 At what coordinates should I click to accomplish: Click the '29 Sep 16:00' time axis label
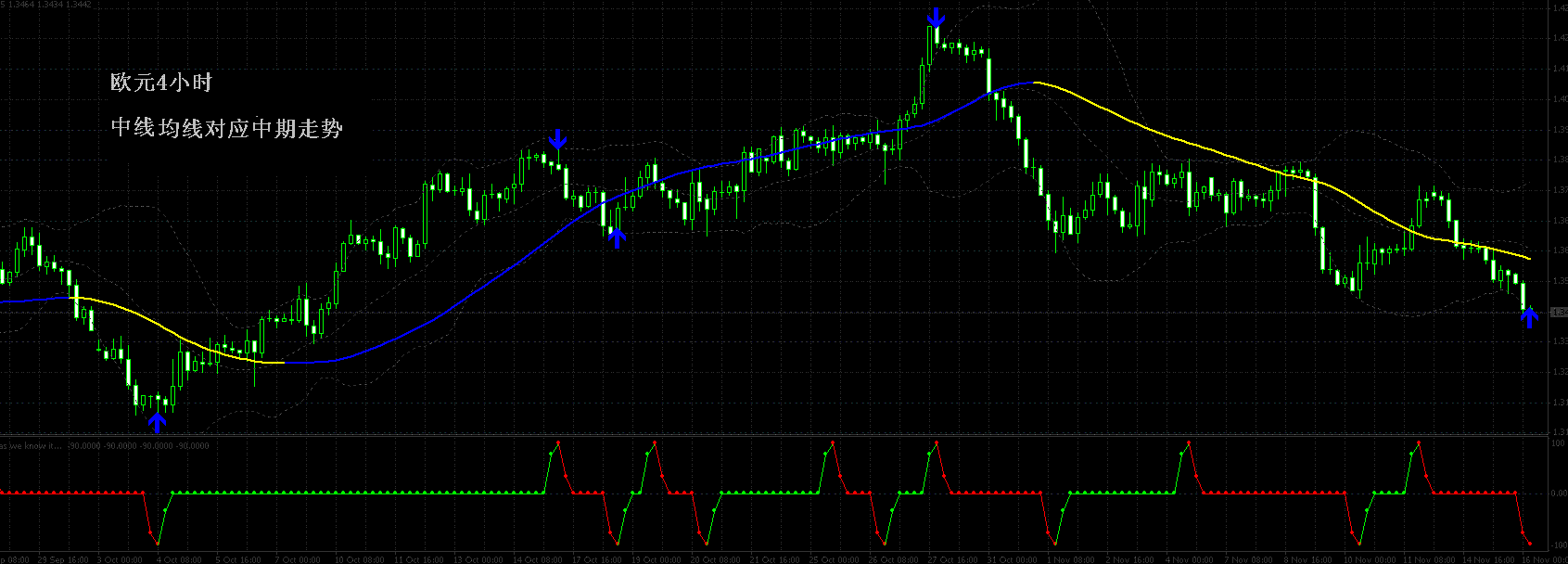(62, 559)
